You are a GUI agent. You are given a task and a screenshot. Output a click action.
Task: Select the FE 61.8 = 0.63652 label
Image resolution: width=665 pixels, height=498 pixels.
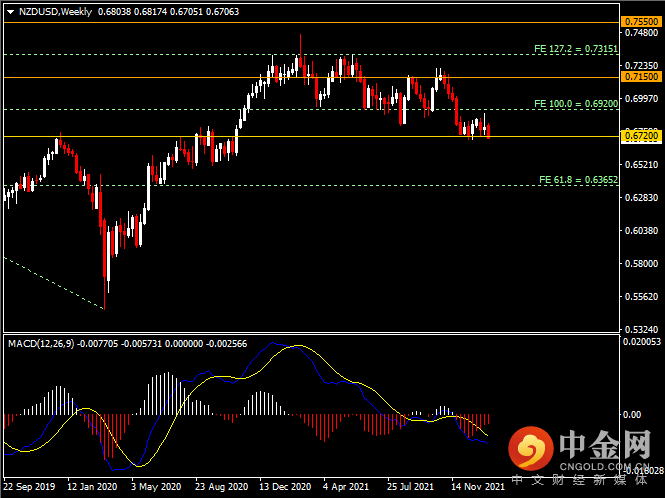[x=578, y=180]
